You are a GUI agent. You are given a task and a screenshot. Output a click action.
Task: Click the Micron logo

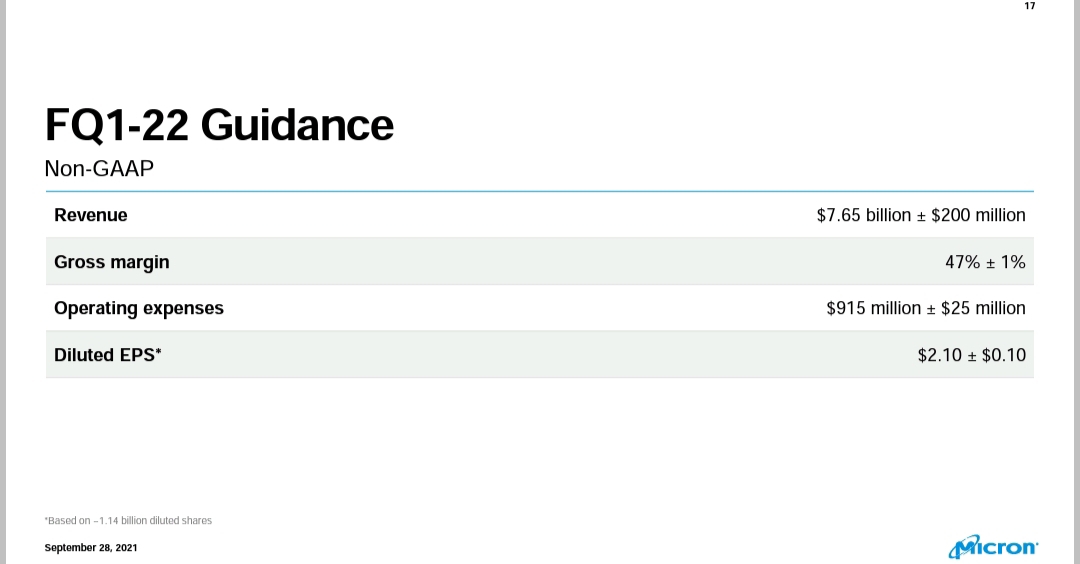pyautogui.click(x=993, y=546)
